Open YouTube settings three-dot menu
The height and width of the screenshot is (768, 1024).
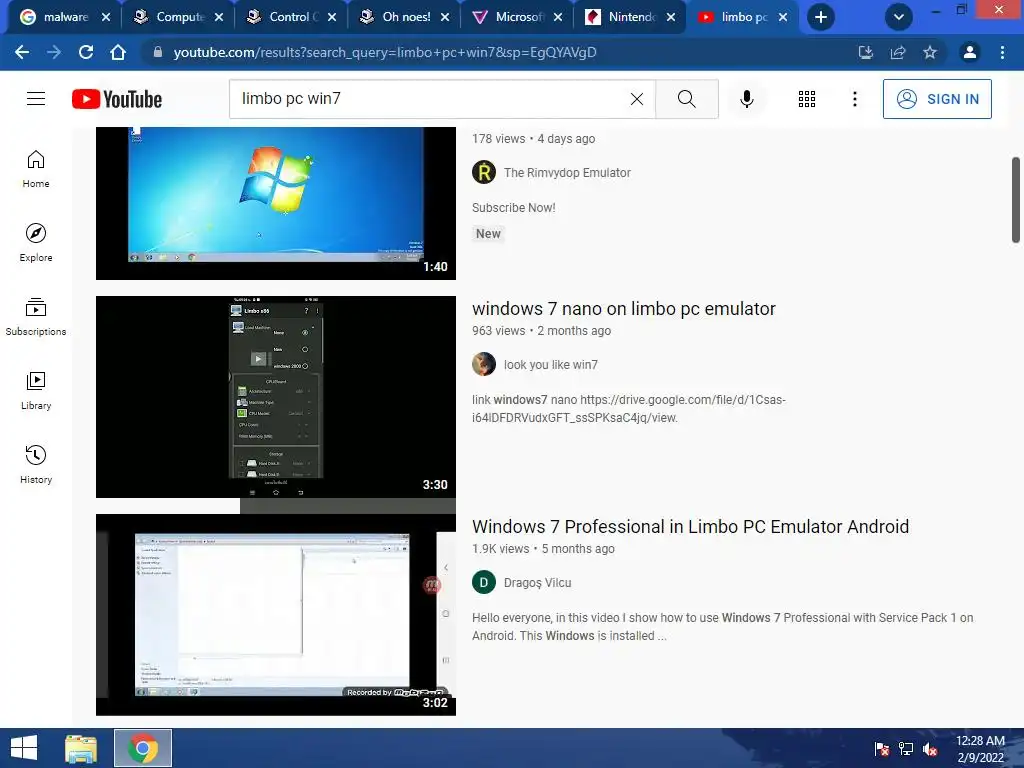point(854,99)
